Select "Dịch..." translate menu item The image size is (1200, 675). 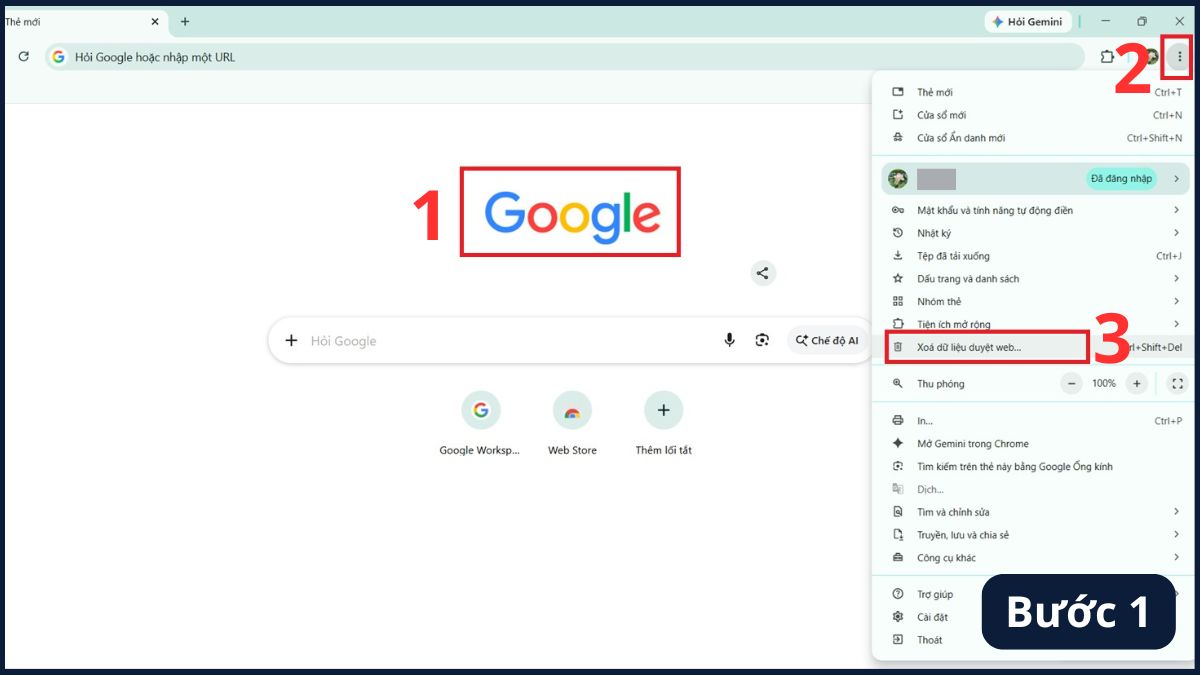point(1035,490)
